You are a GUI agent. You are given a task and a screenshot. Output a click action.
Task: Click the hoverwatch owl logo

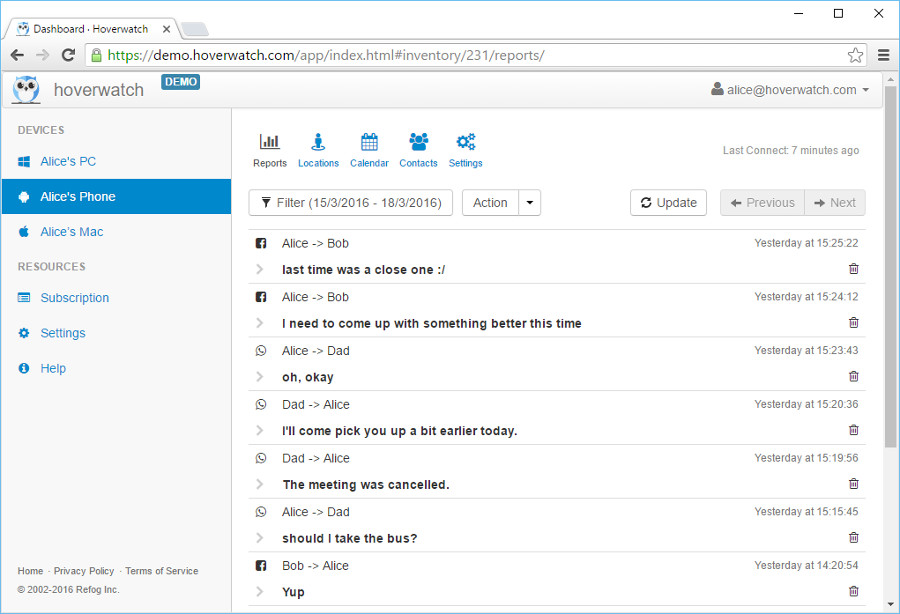pos(26,90)
